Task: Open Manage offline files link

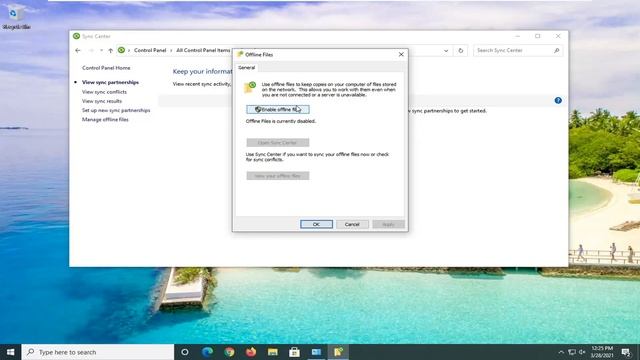Action: (x=105, y=120)
